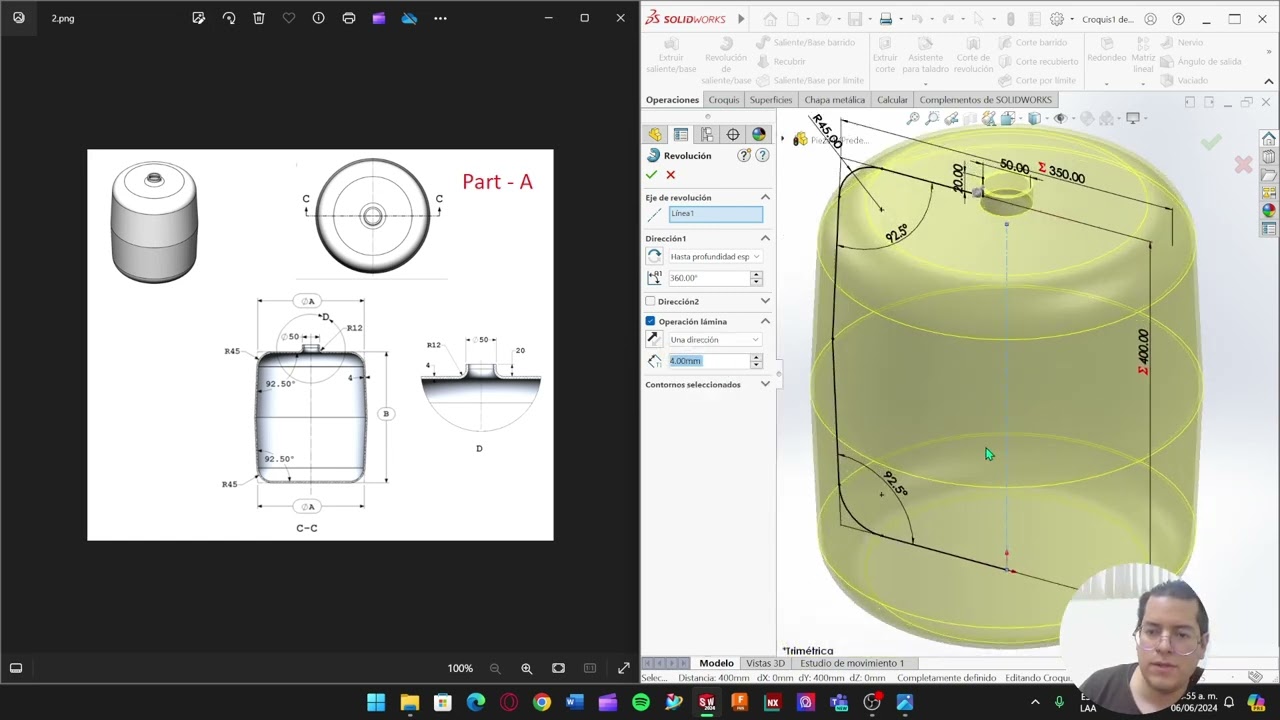Cancel the Revolución feature with red X
This screenshot has width=1280, height=720.
(671, 175)
